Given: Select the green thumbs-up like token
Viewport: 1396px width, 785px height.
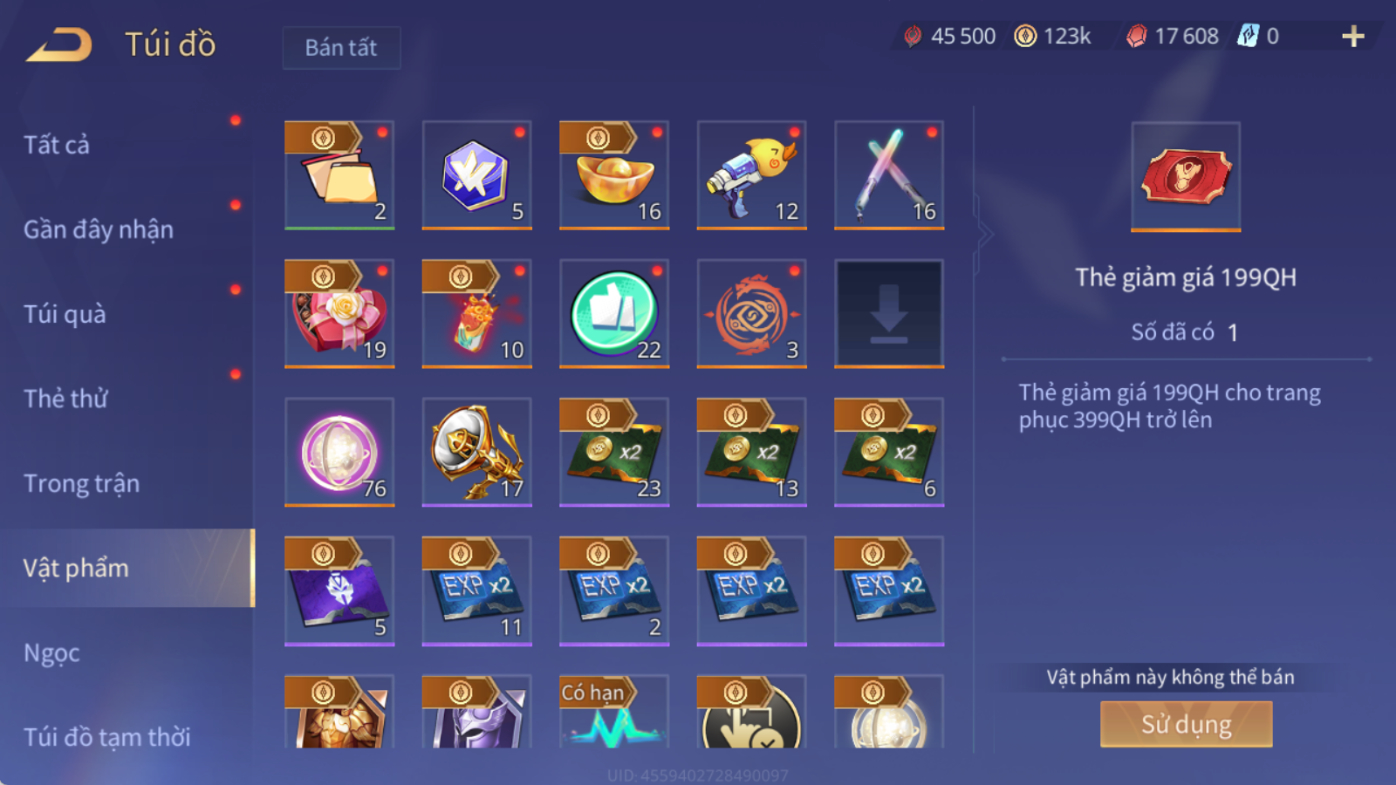Looking at the screenshot, I should coord(614,314).
